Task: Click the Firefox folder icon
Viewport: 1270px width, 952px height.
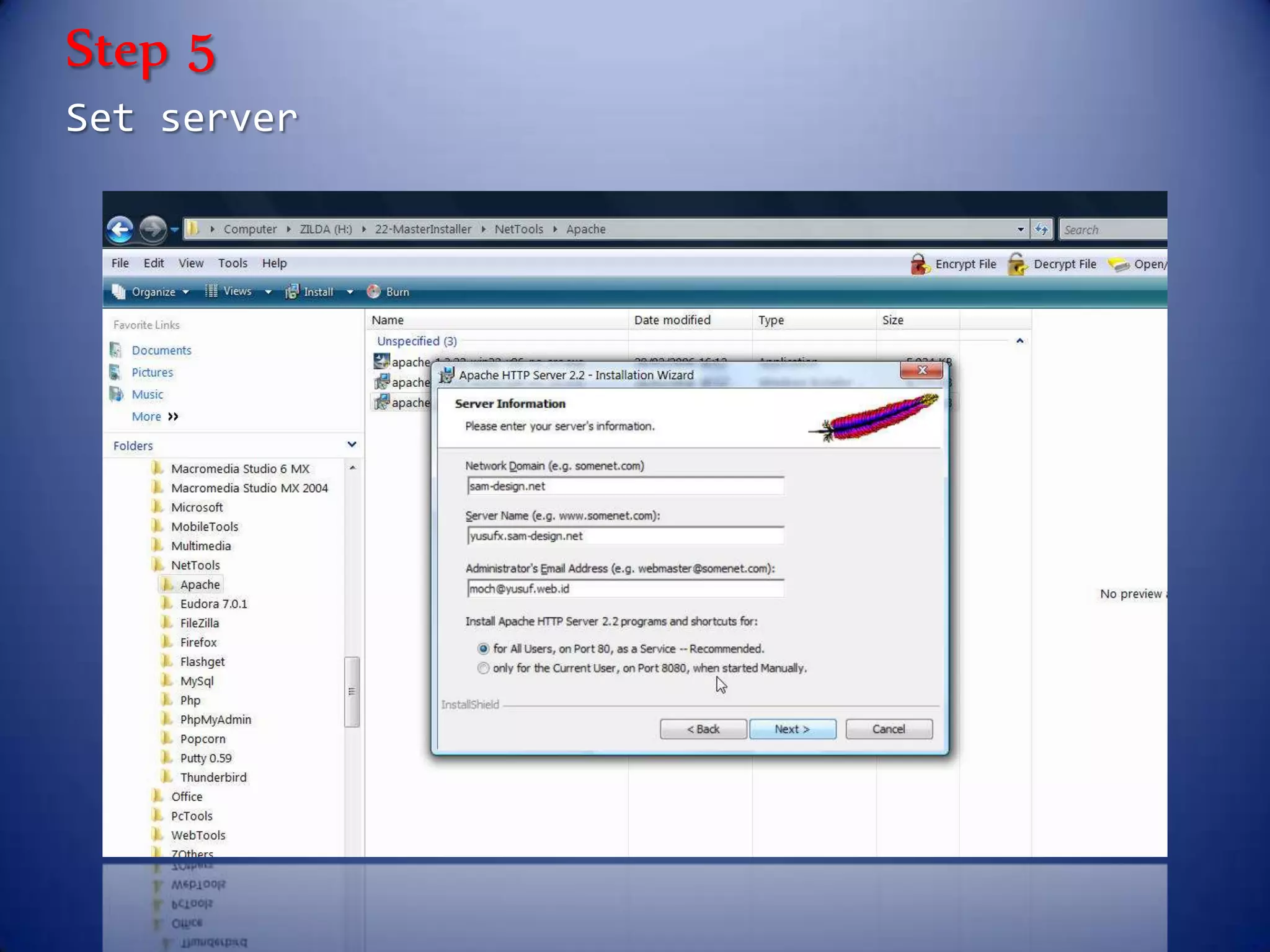Action: [x=167, y=642]
